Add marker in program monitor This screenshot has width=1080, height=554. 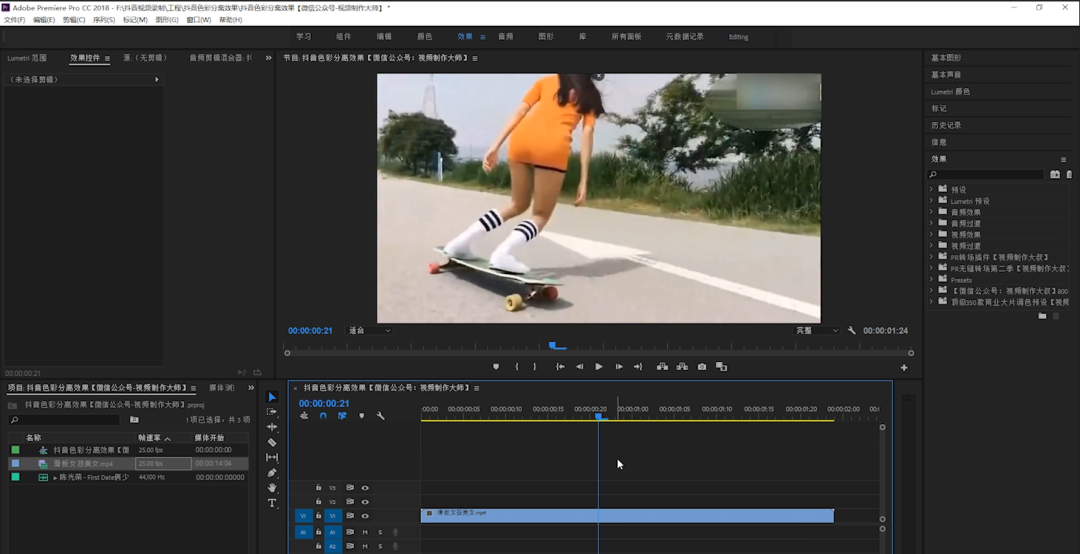coord(496,367)
